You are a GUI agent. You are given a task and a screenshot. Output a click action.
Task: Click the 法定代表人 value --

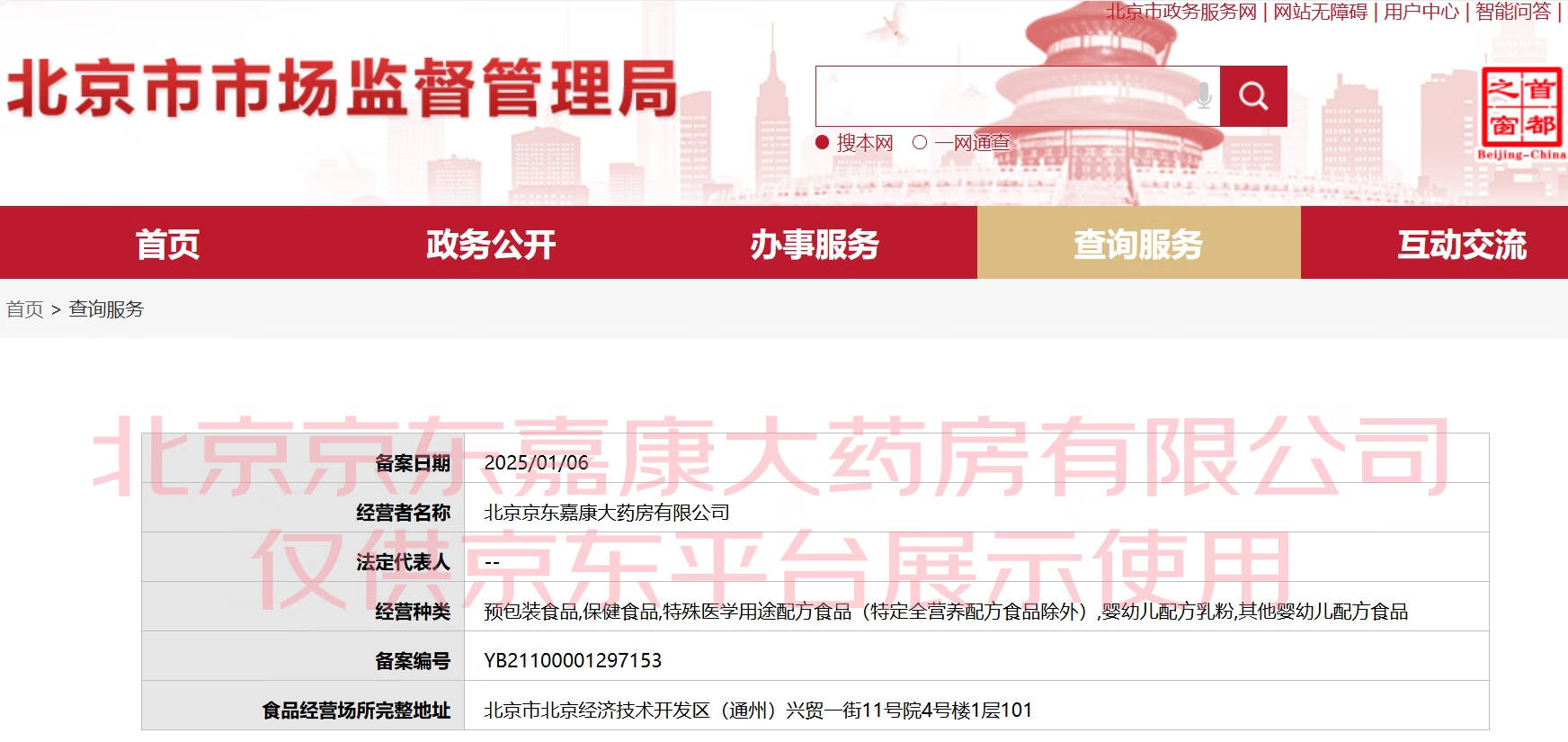pos(492,562)
